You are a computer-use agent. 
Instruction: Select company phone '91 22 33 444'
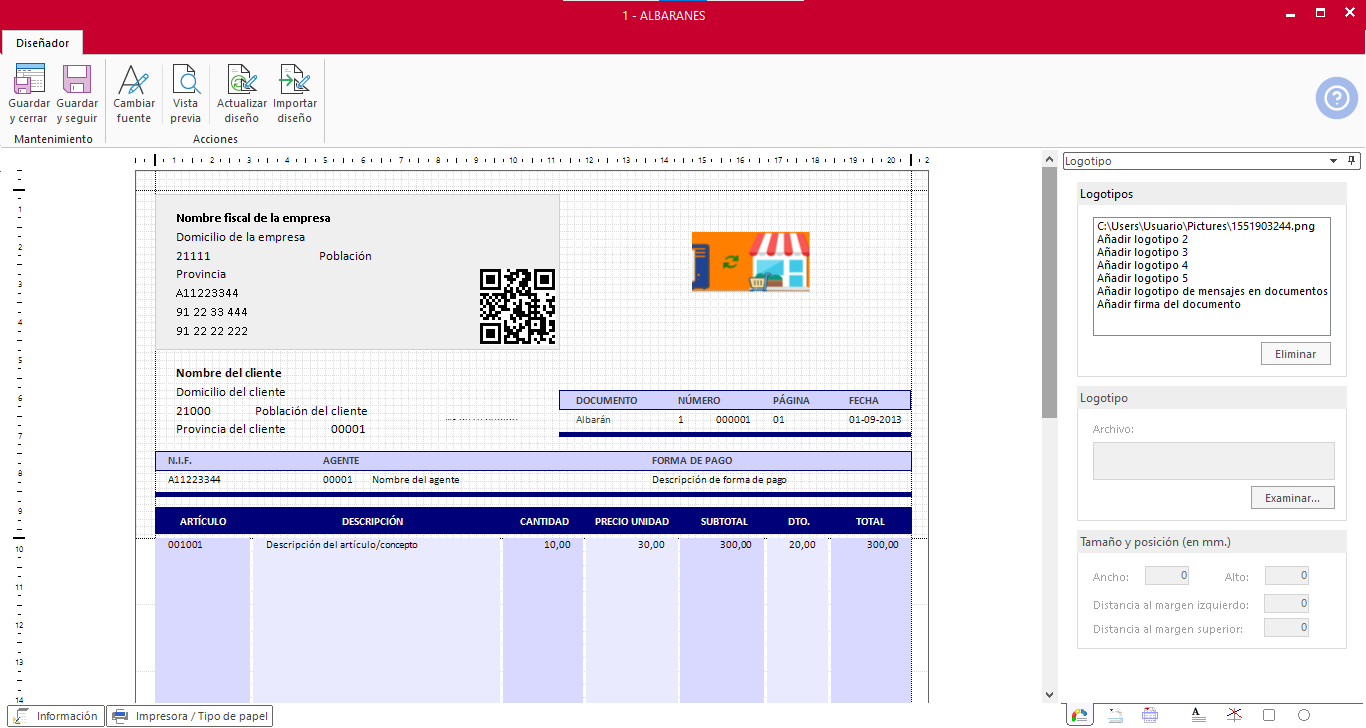pos(212,312)
